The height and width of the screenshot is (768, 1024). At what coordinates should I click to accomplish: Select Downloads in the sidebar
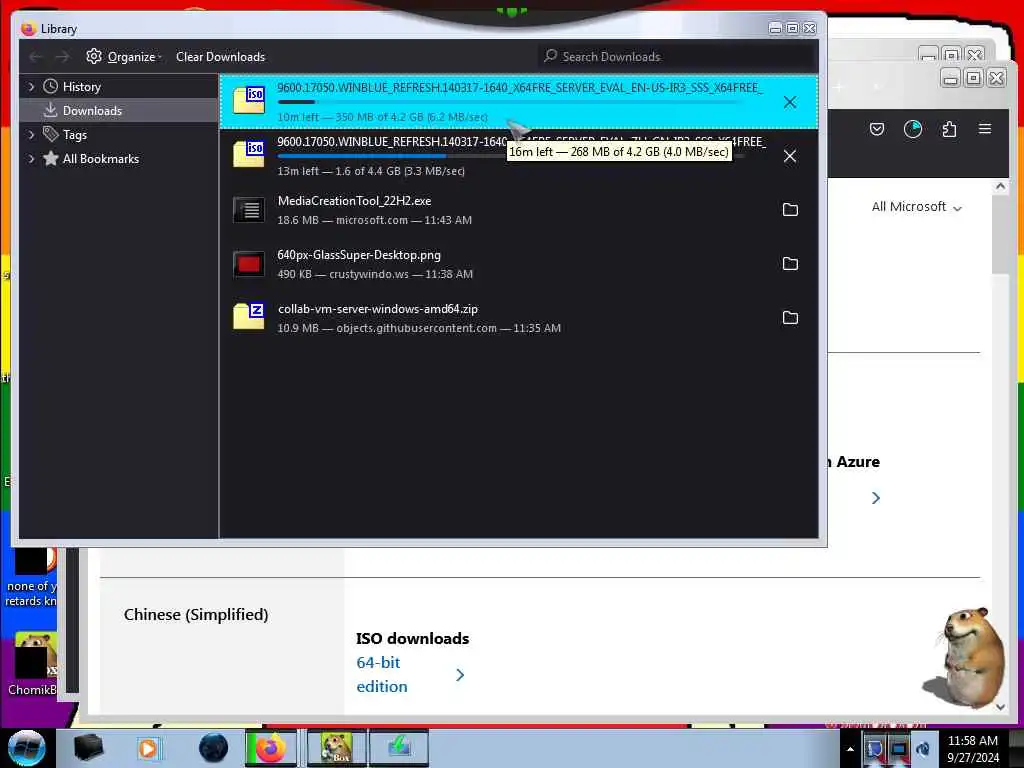tap(92, 110)
